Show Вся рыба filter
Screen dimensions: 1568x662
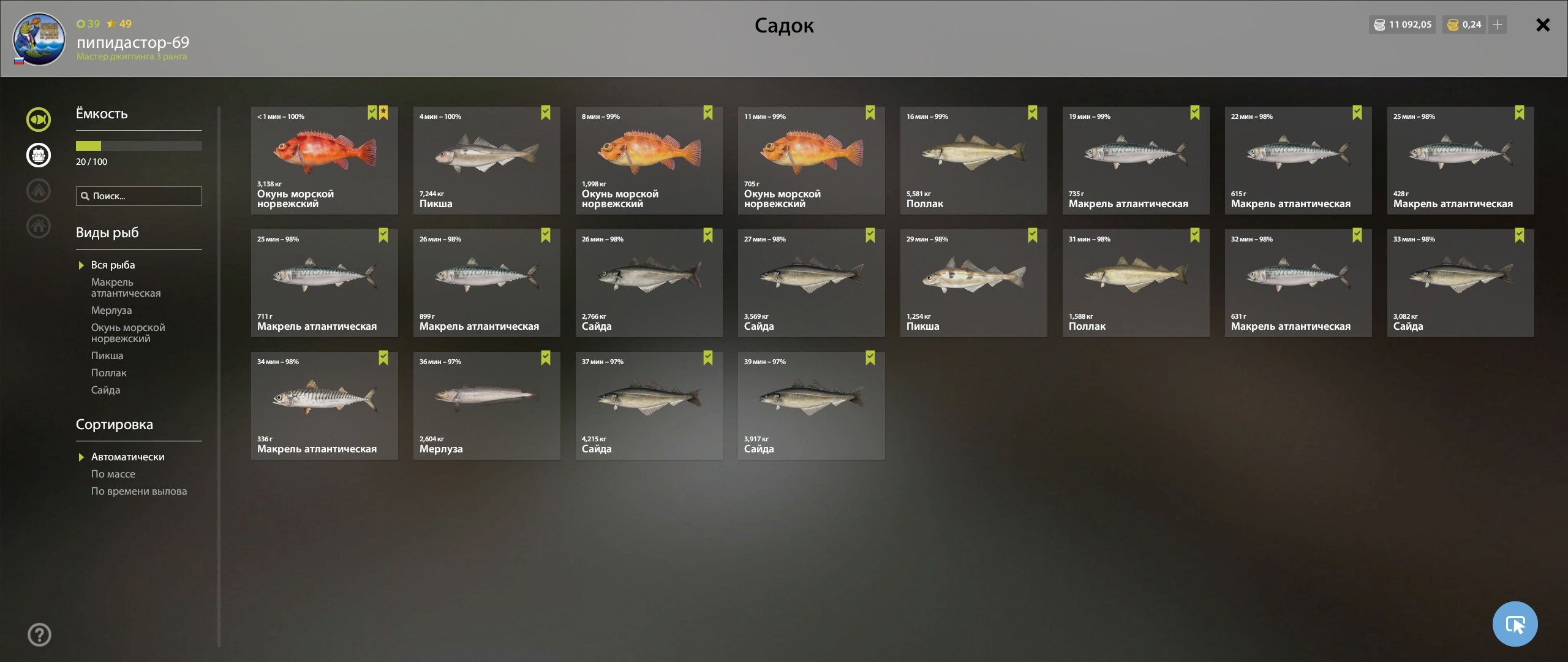pos(113,265)
